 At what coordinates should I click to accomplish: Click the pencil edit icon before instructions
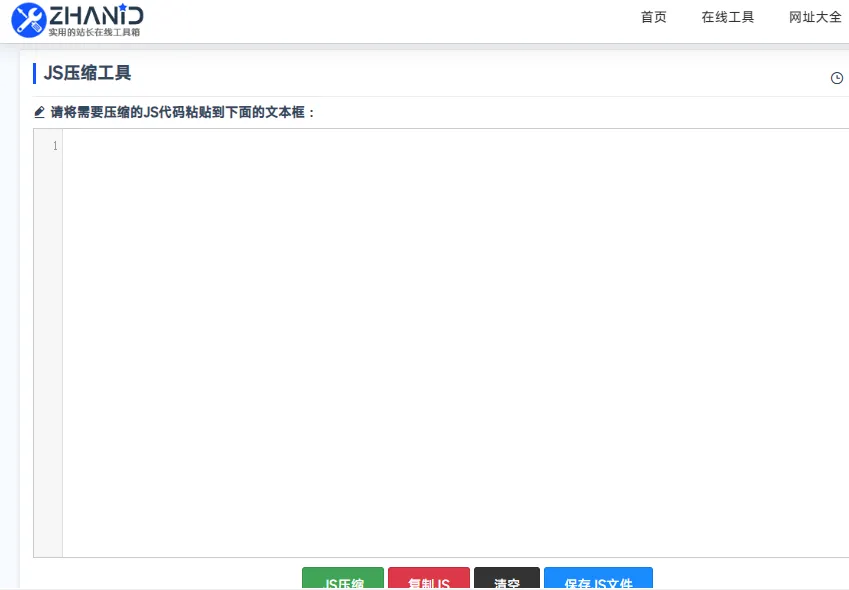(x=40, y=112)
